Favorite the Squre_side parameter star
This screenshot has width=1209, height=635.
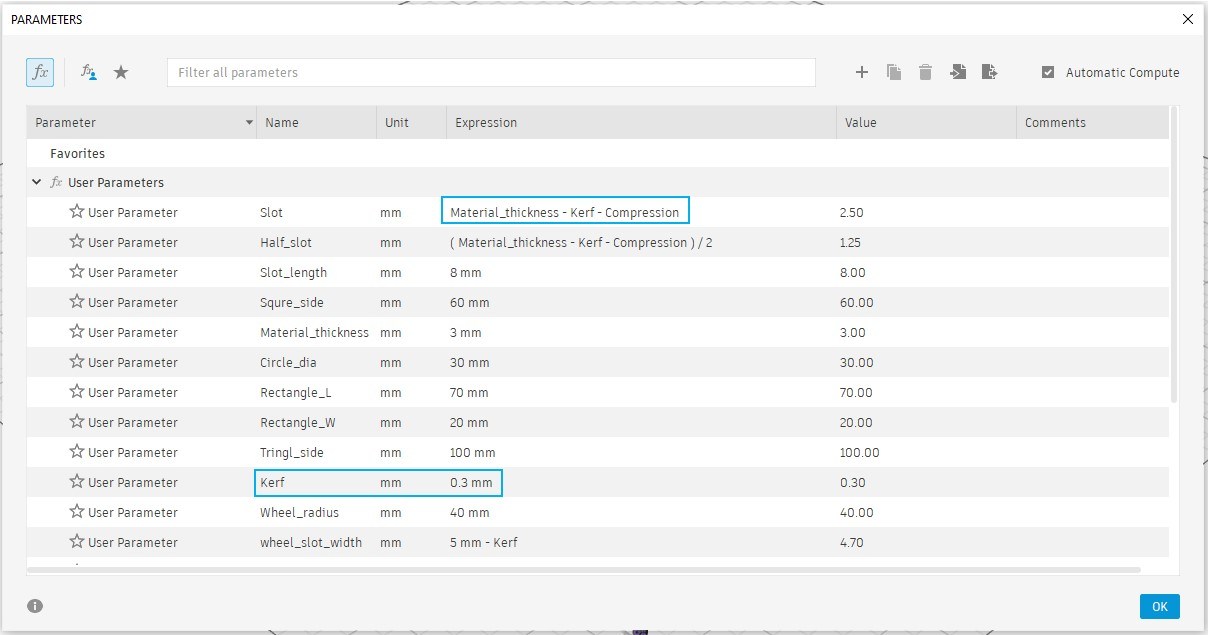point(77,302)
